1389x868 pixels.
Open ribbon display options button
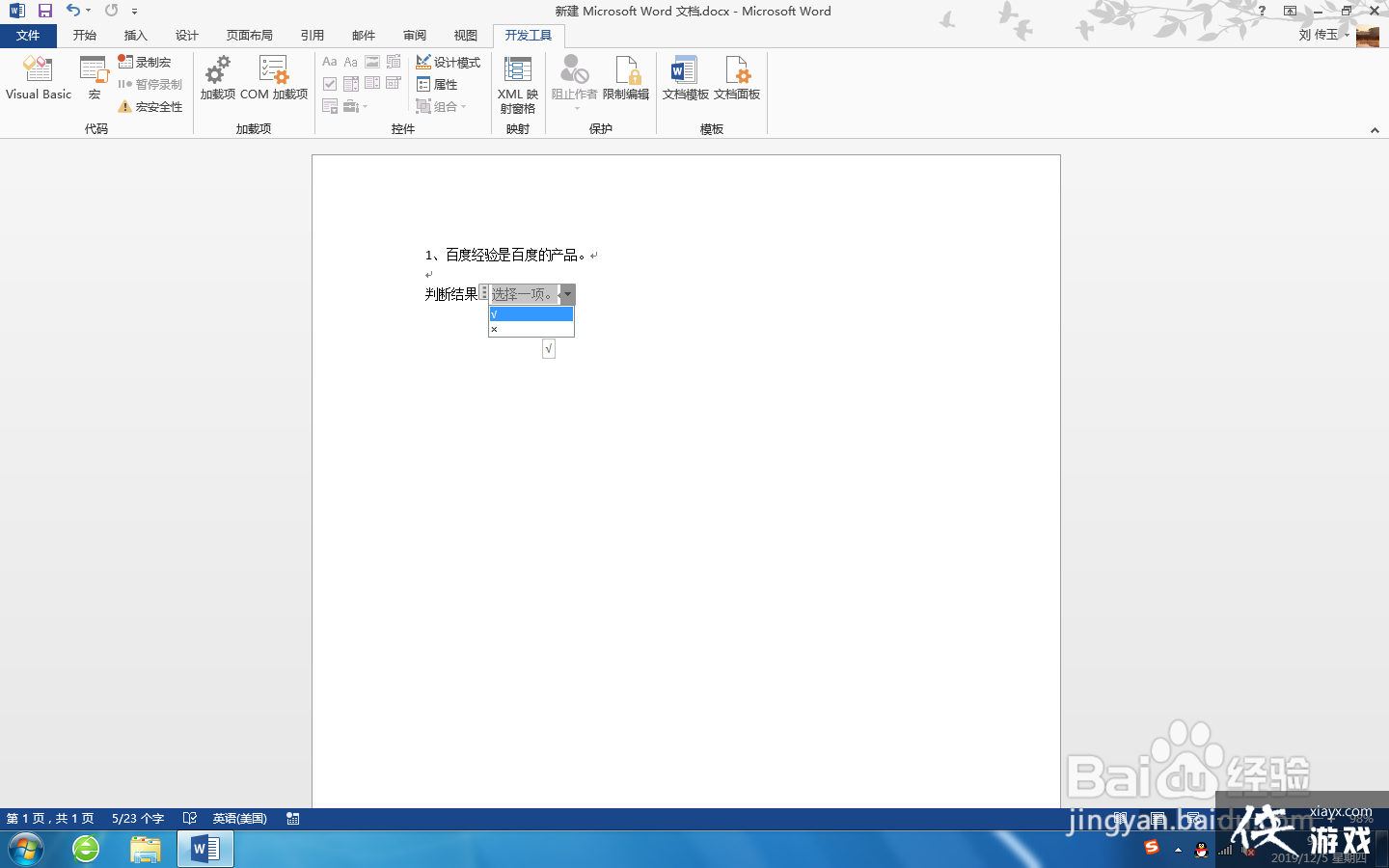coord(1290,11)
